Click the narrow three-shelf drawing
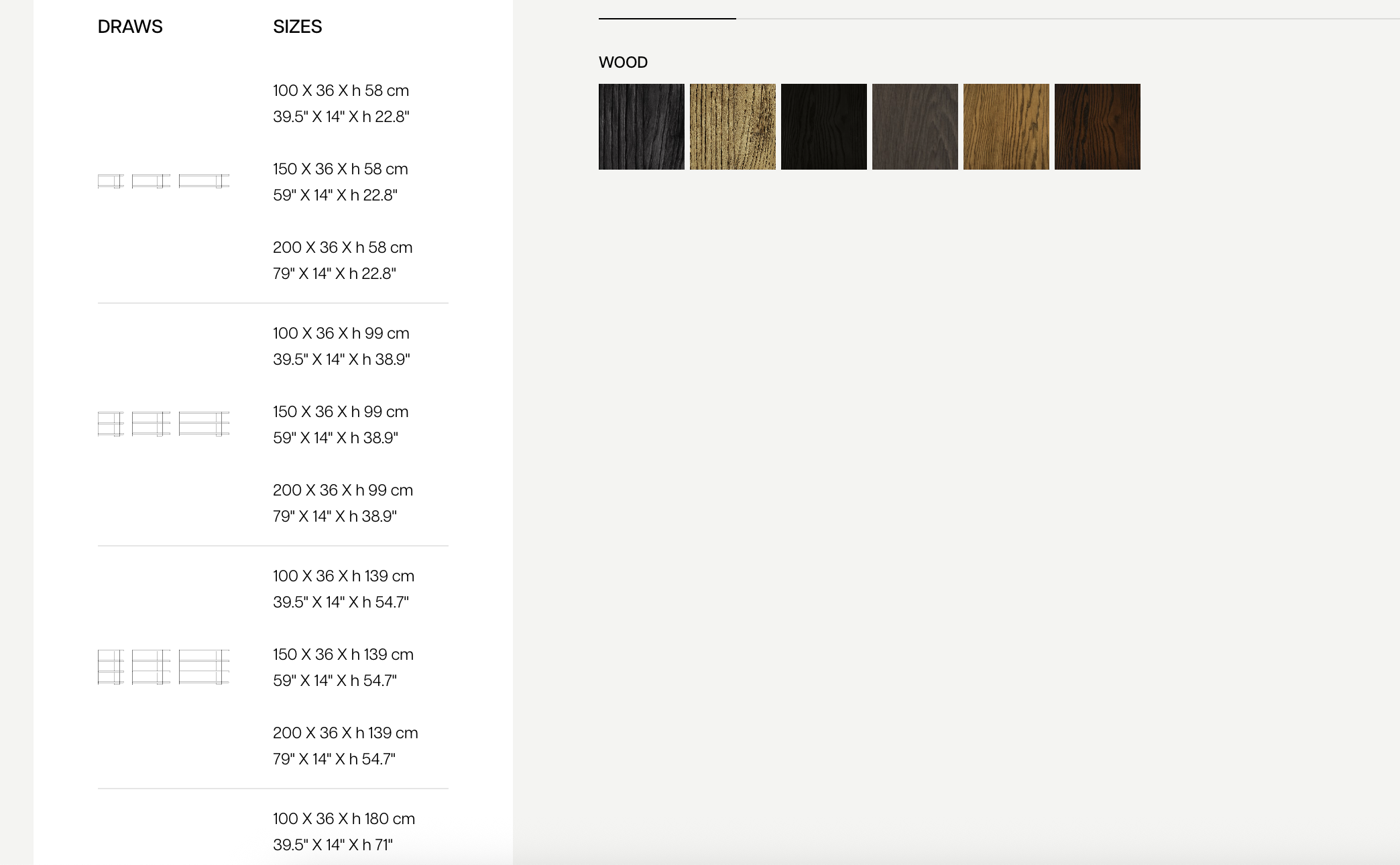The image size is (1400, 865). 111,667
